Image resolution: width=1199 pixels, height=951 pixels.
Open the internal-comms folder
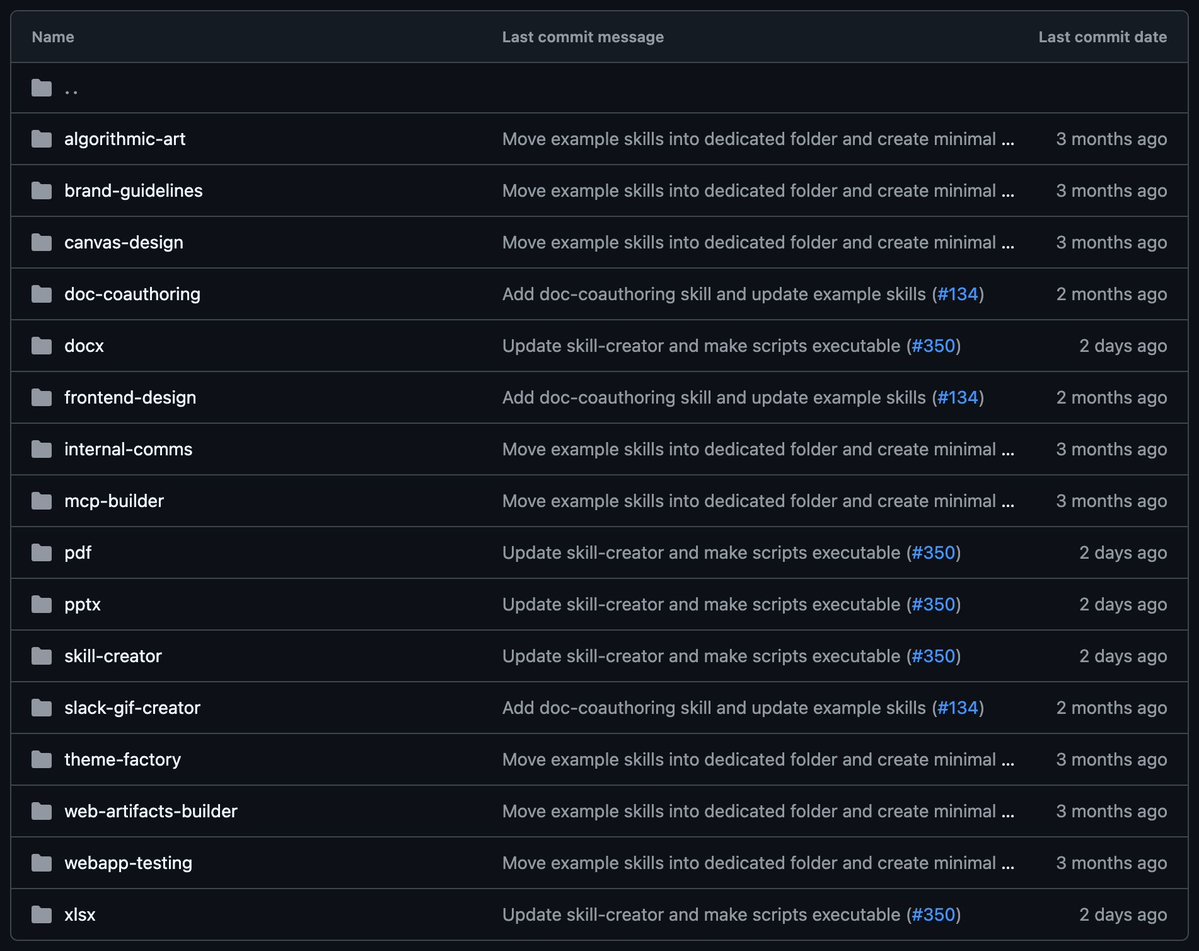tap(128, 450)
